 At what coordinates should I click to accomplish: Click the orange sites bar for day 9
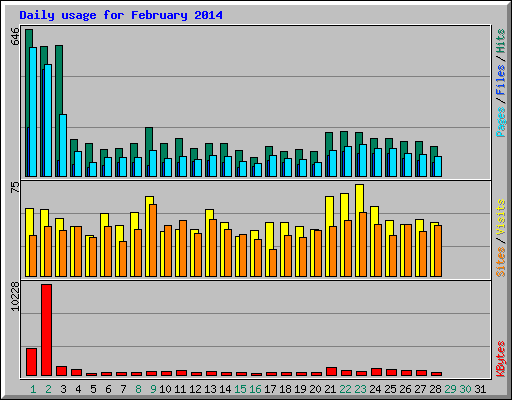153,240
